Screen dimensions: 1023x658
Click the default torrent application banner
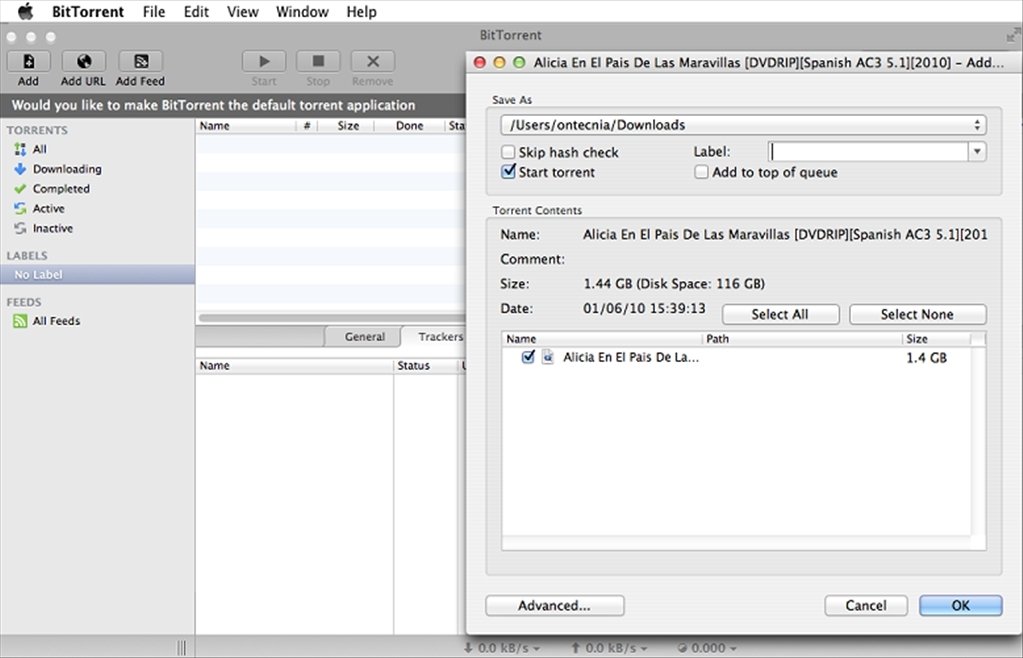(233, 105)
